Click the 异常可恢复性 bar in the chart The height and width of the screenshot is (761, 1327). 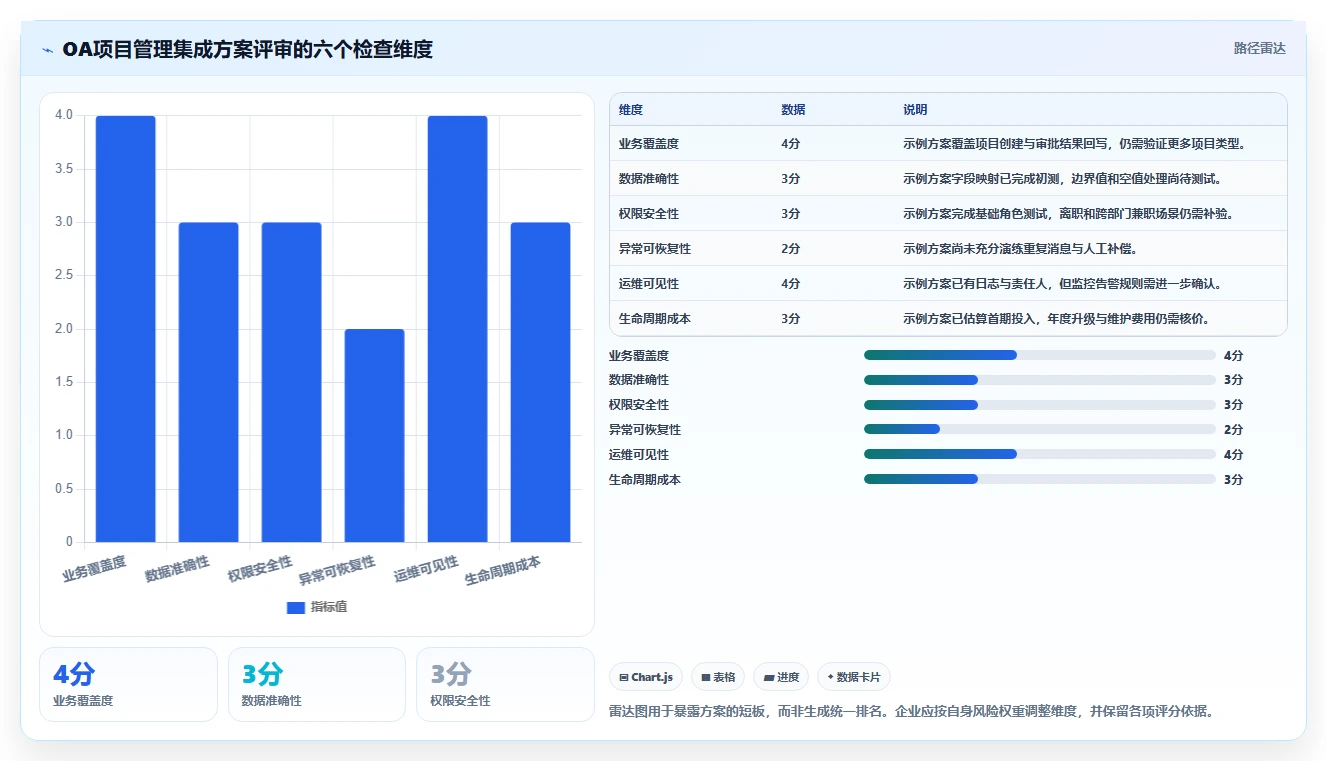375,436
